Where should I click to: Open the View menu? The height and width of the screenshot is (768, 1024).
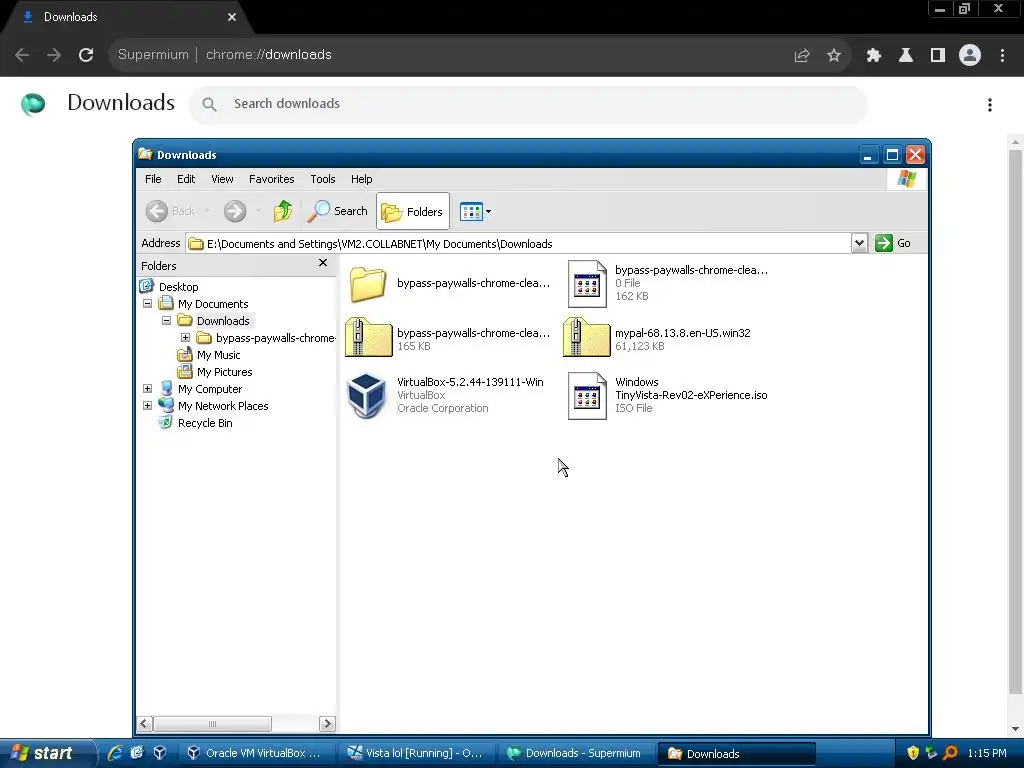click(222, 179)
